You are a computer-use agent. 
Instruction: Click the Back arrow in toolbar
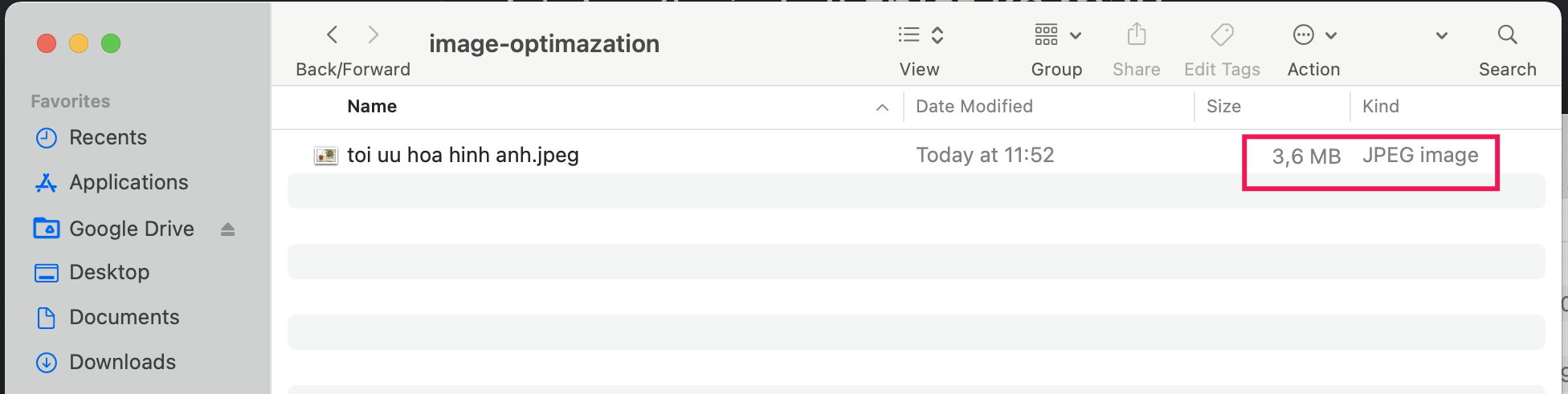pyautogui.click(x=333, y=35)
